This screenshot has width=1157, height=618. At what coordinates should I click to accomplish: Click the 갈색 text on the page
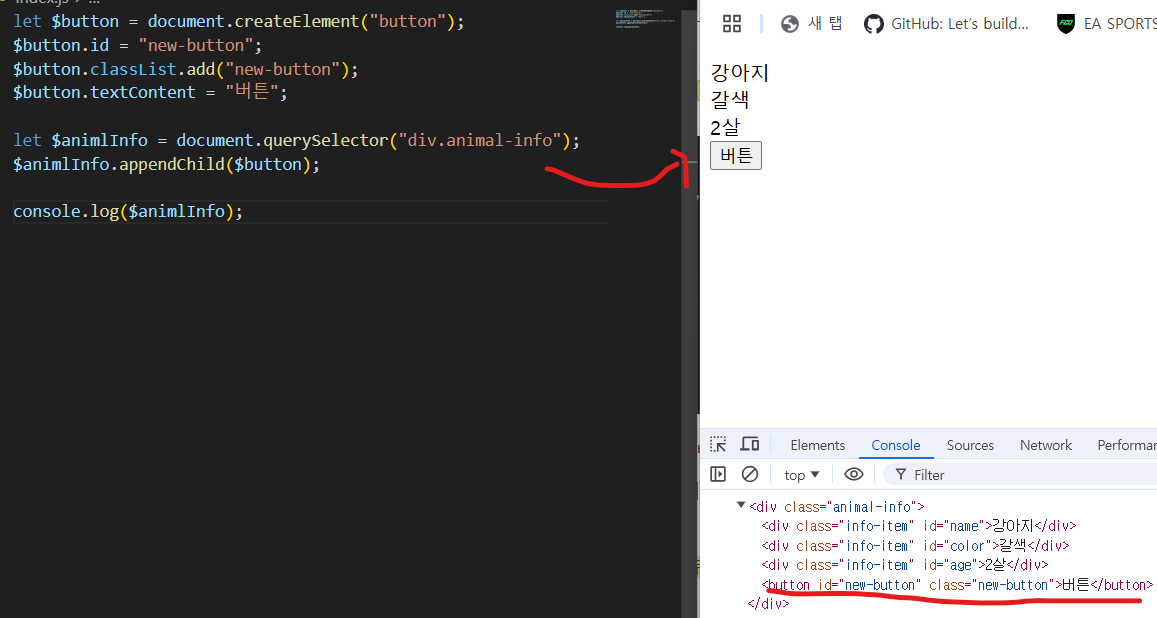click(x=730, y=100)
